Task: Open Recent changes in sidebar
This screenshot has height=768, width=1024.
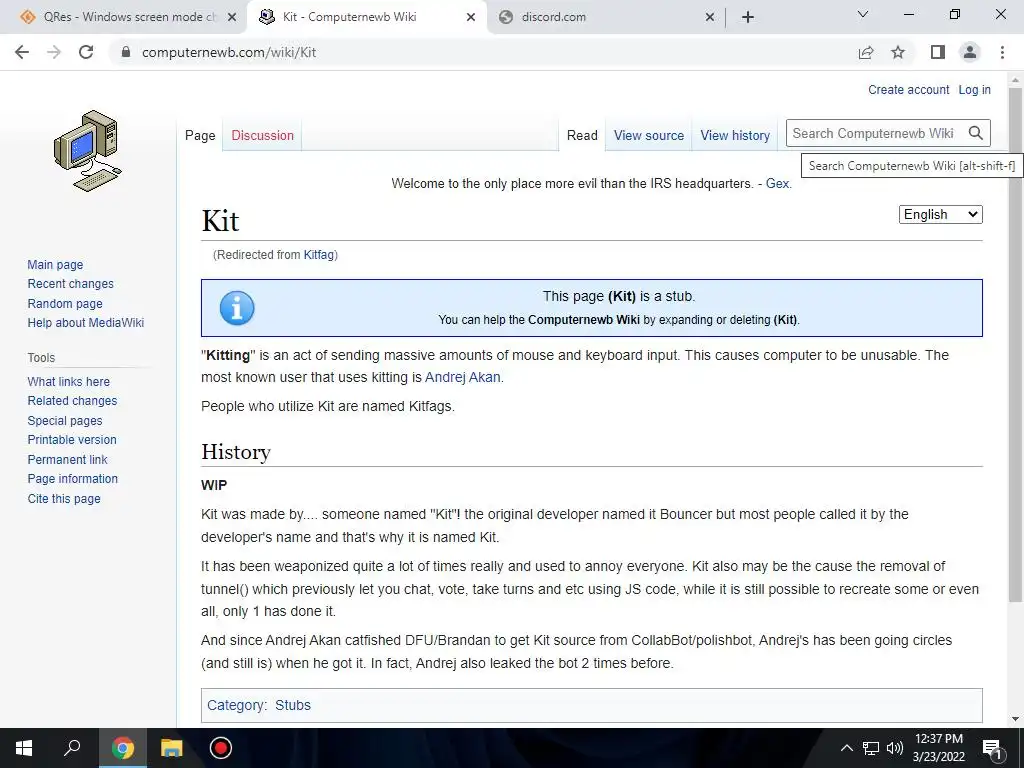Action: 71,284
